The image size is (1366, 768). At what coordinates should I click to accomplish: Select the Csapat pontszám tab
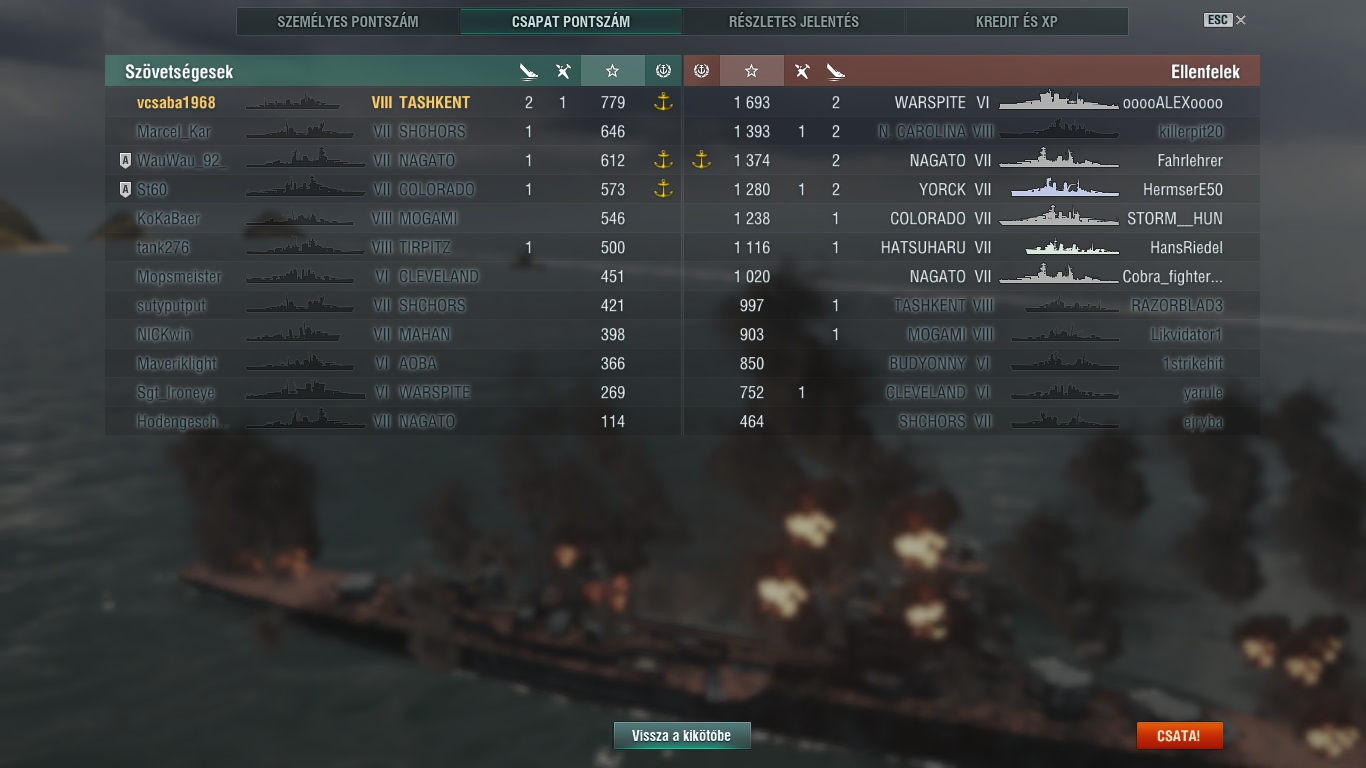pos(571,21)
